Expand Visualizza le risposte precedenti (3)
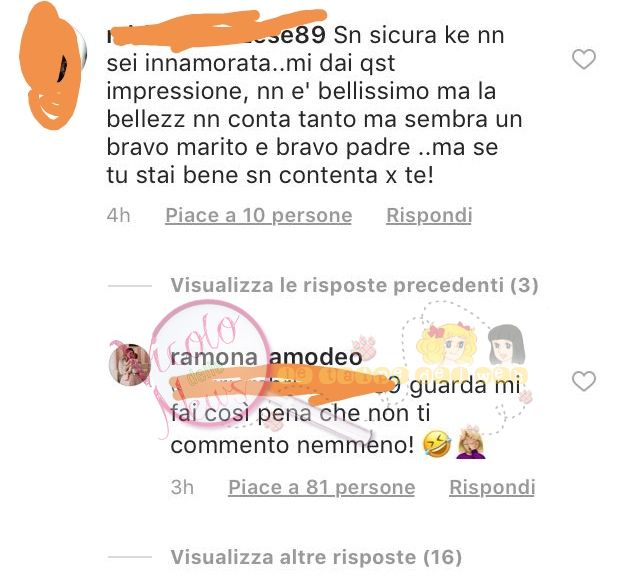 (354, 285)
